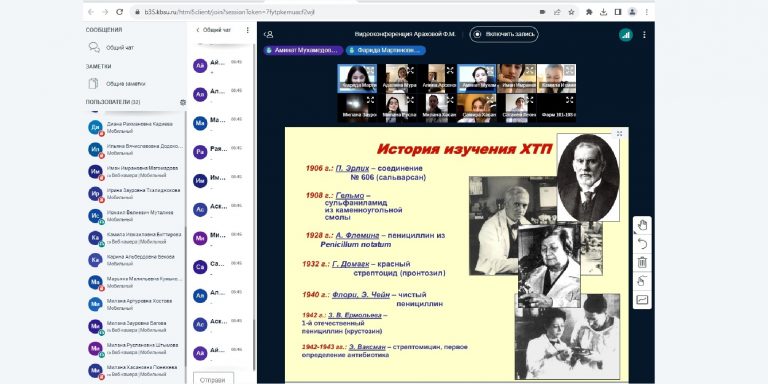This screenshot has height=384, width=768.
Task: Select the whiteboard hand pan tool
Action: click(642, 225)
